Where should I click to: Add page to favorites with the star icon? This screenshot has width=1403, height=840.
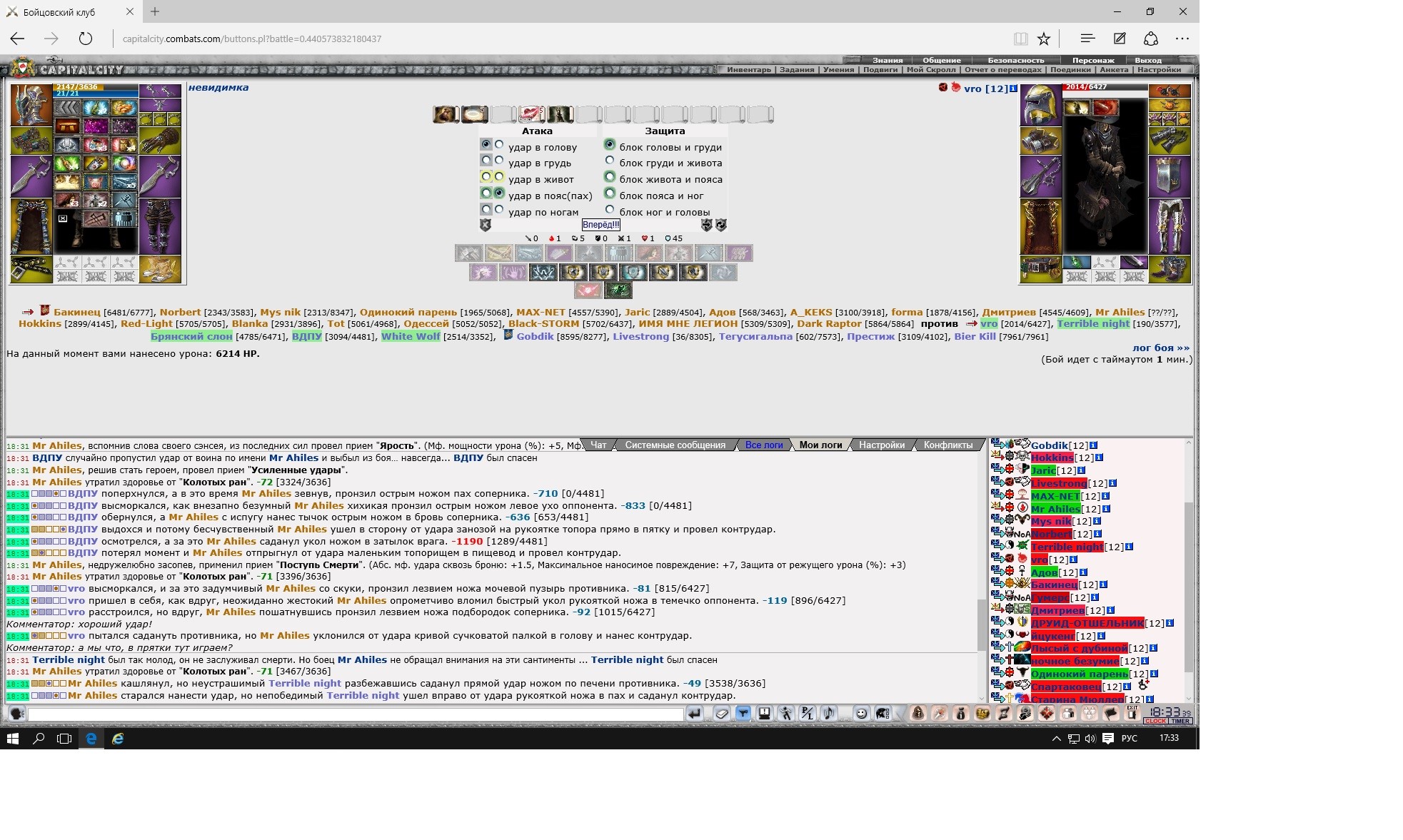1044,39
